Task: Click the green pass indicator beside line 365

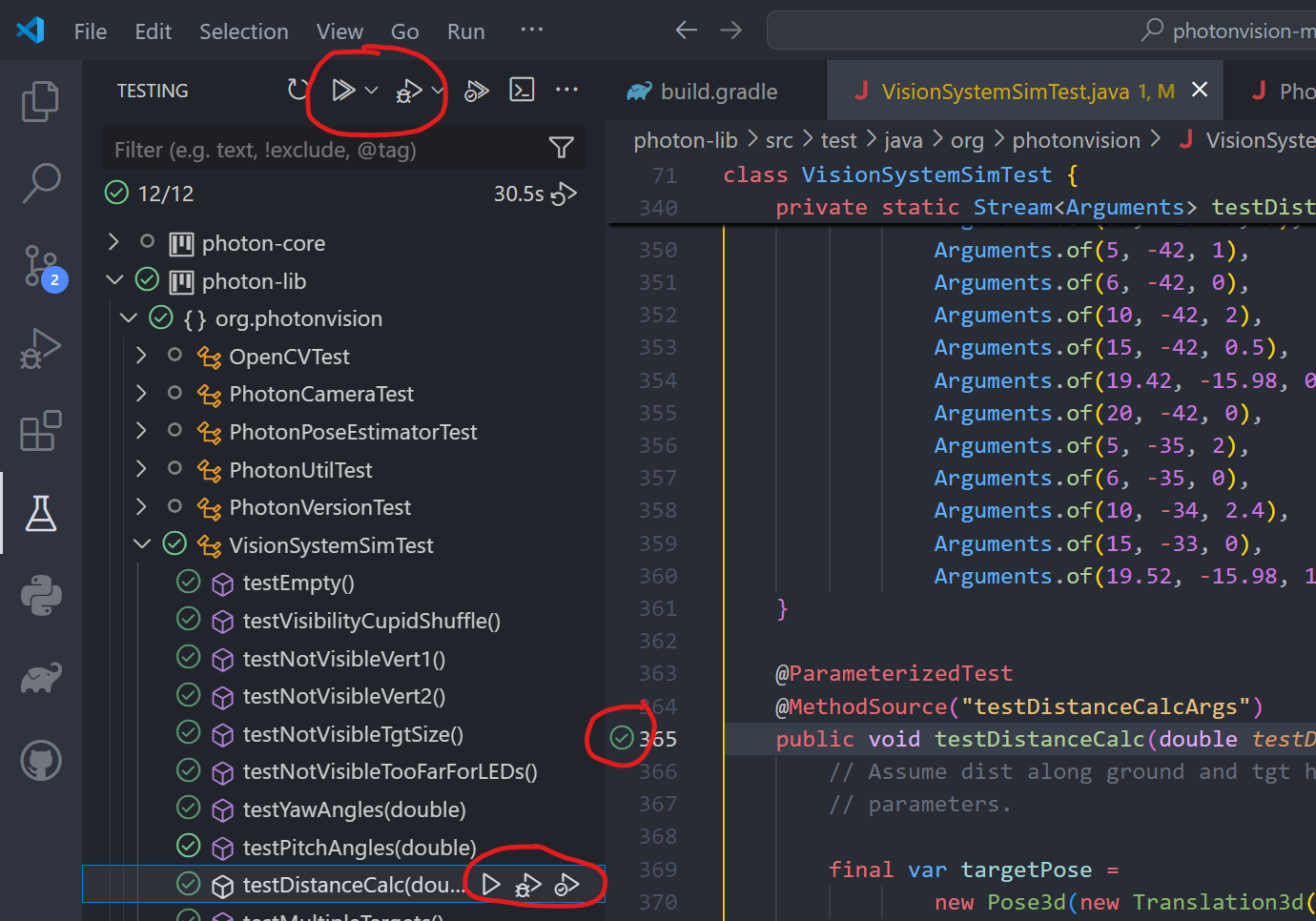Action: coord(622,736)
